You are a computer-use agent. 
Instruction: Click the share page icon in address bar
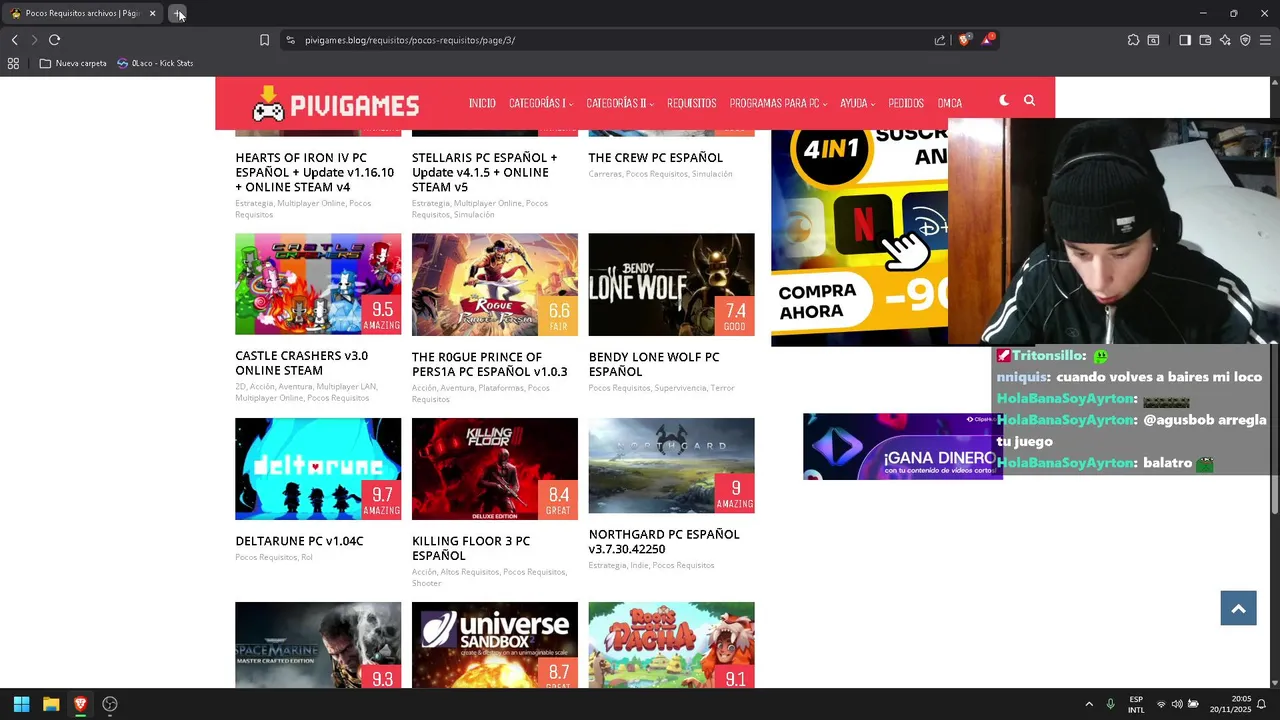[x=940, y=40]
